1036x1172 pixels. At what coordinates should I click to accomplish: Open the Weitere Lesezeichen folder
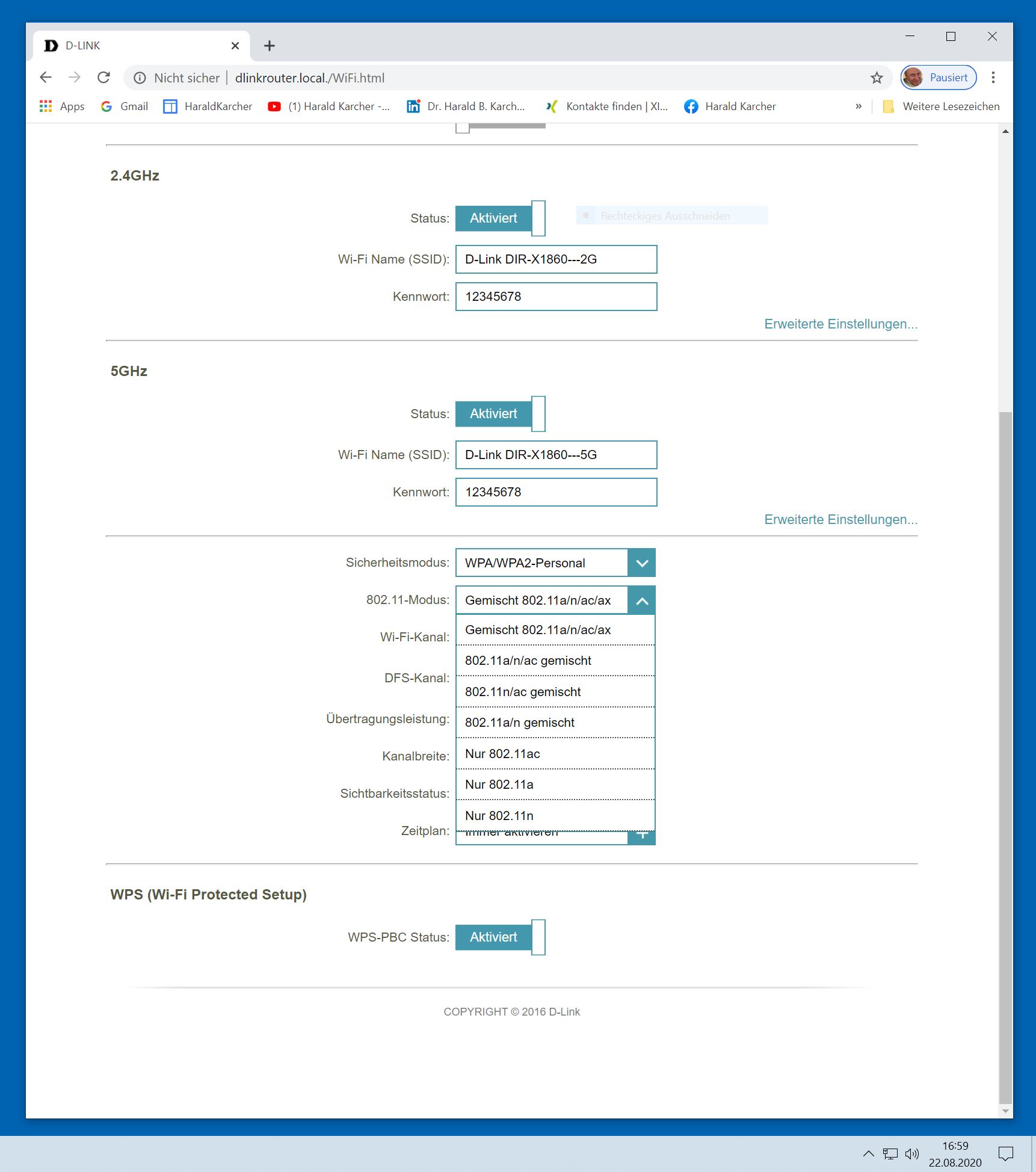pos(941,106)
